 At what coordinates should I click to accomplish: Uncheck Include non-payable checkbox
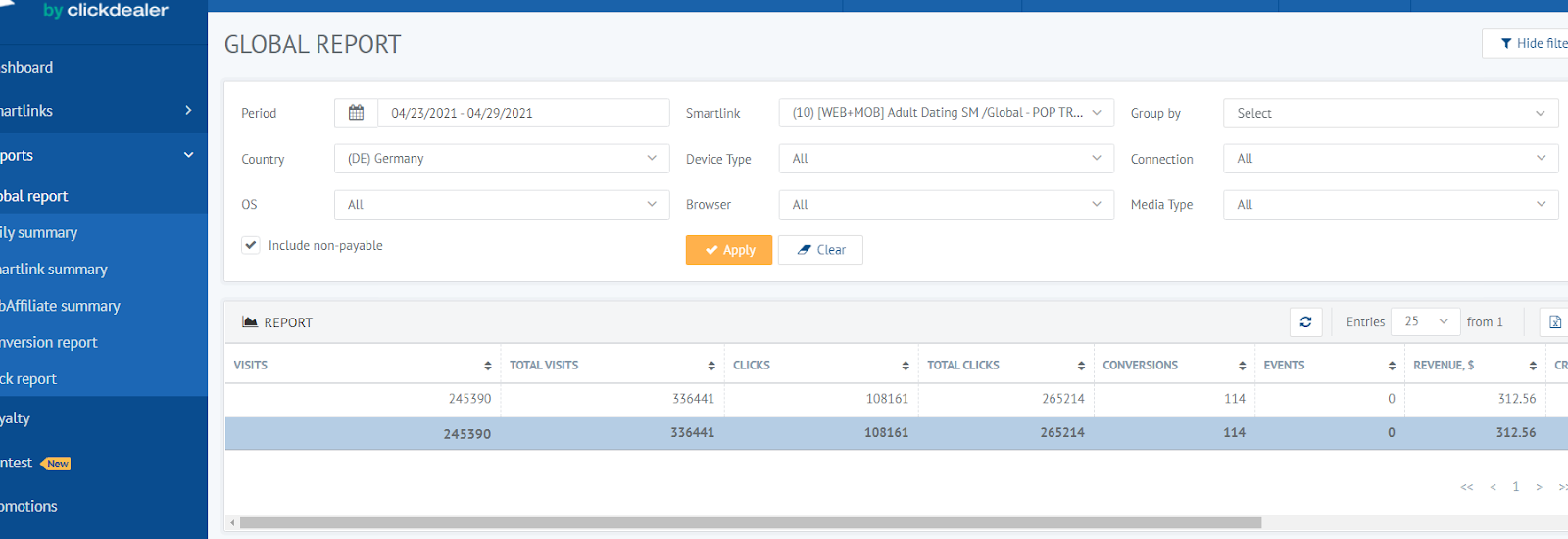(x=251, y=245)
